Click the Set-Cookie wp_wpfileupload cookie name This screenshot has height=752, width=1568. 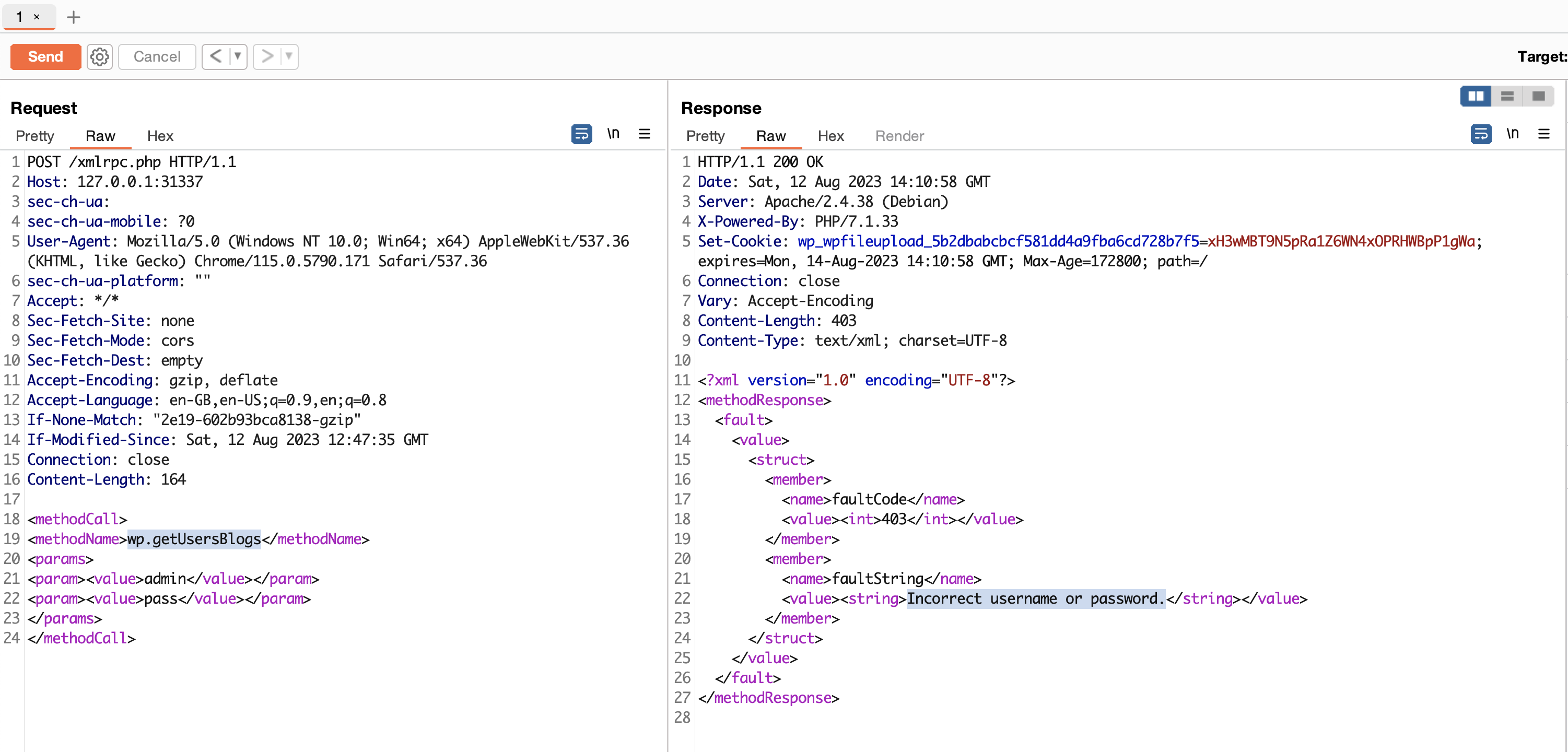(998, 242)
